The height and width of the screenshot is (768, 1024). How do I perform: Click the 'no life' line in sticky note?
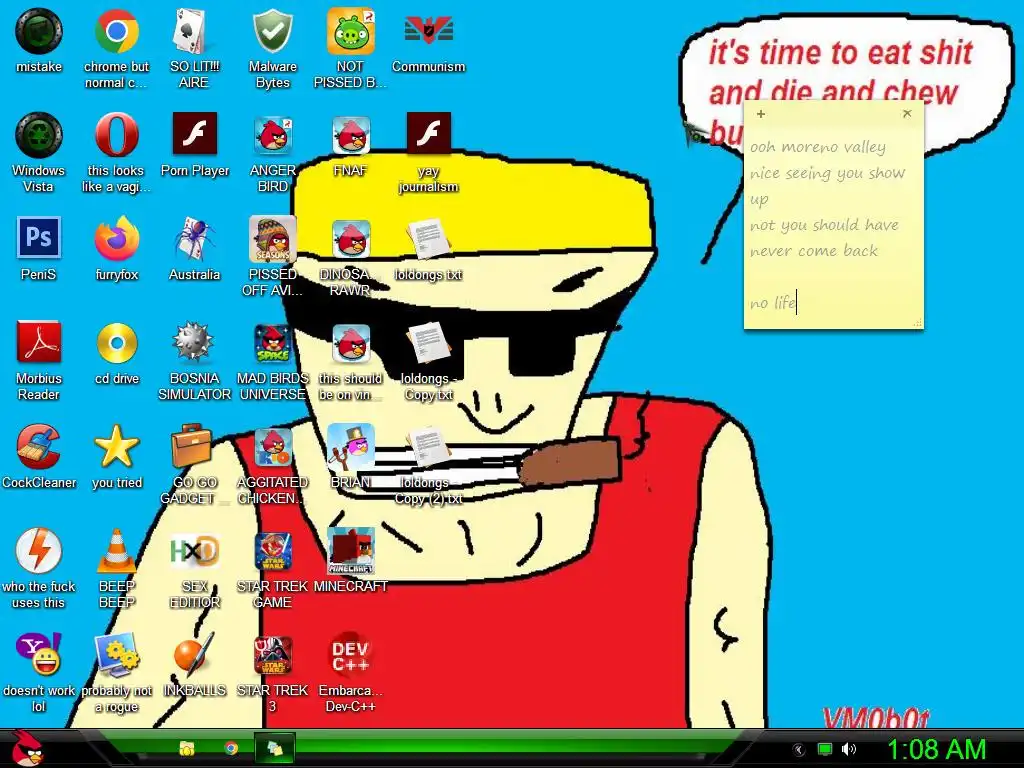click(773, 303)
